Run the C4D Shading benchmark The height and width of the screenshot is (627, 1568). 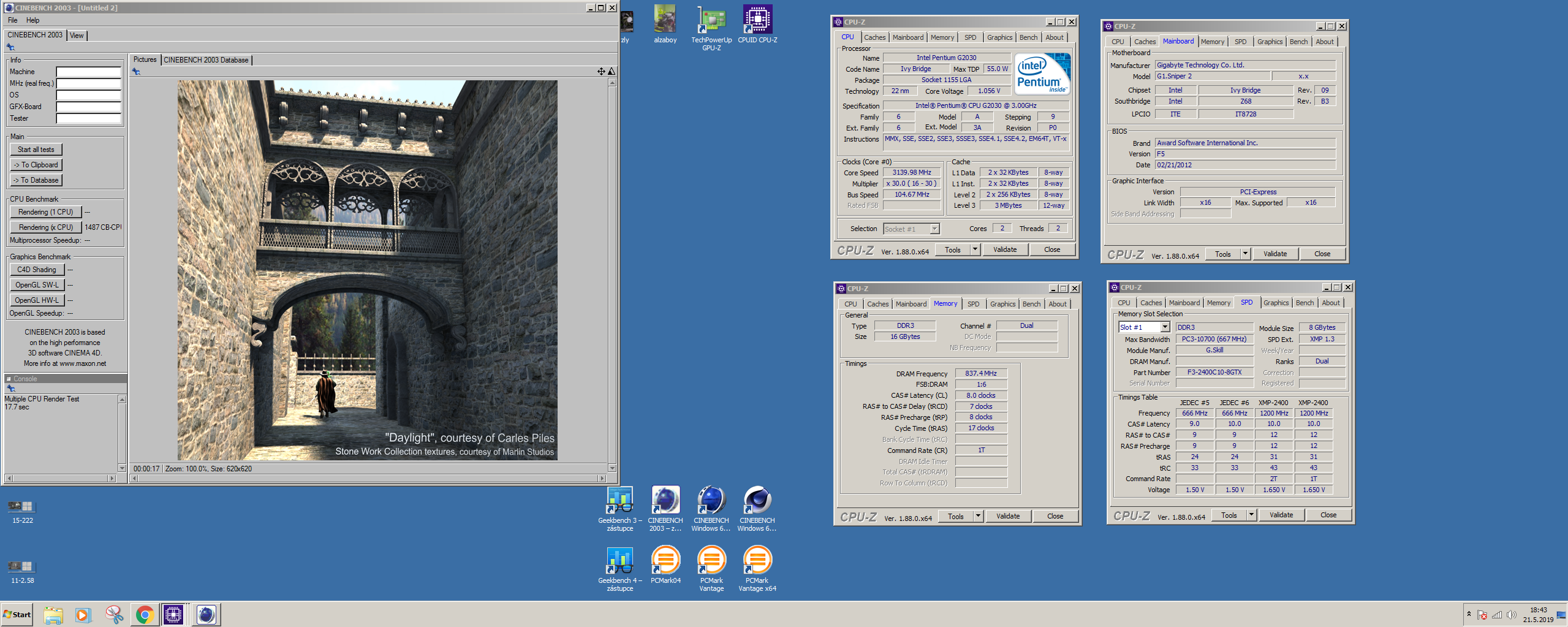tap(37, 270)
